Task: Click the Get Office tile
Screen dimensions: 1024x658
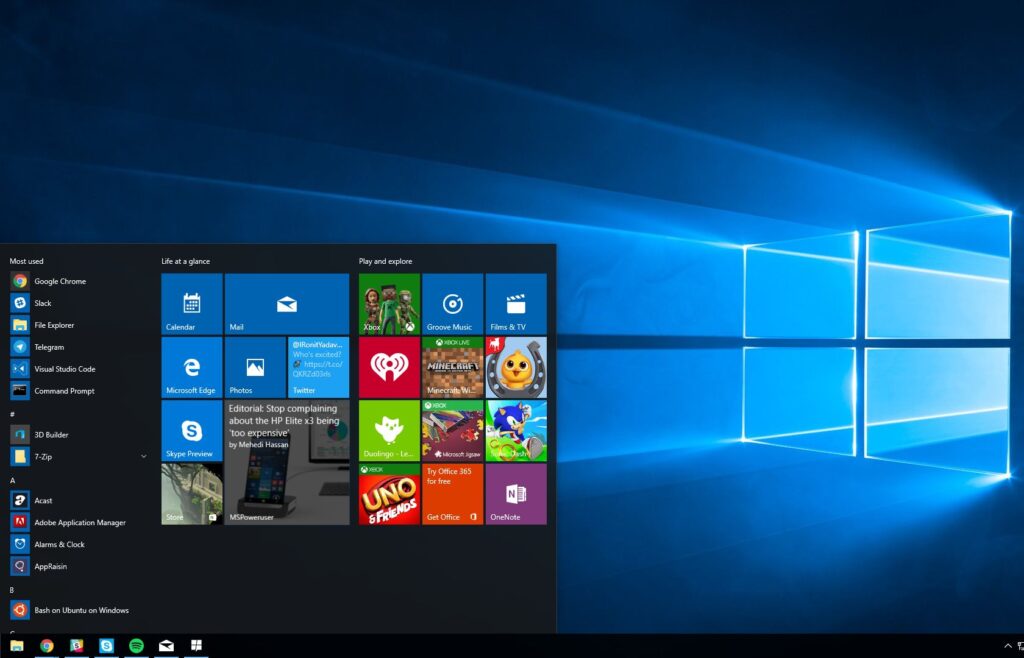Action: coord(453,494)
